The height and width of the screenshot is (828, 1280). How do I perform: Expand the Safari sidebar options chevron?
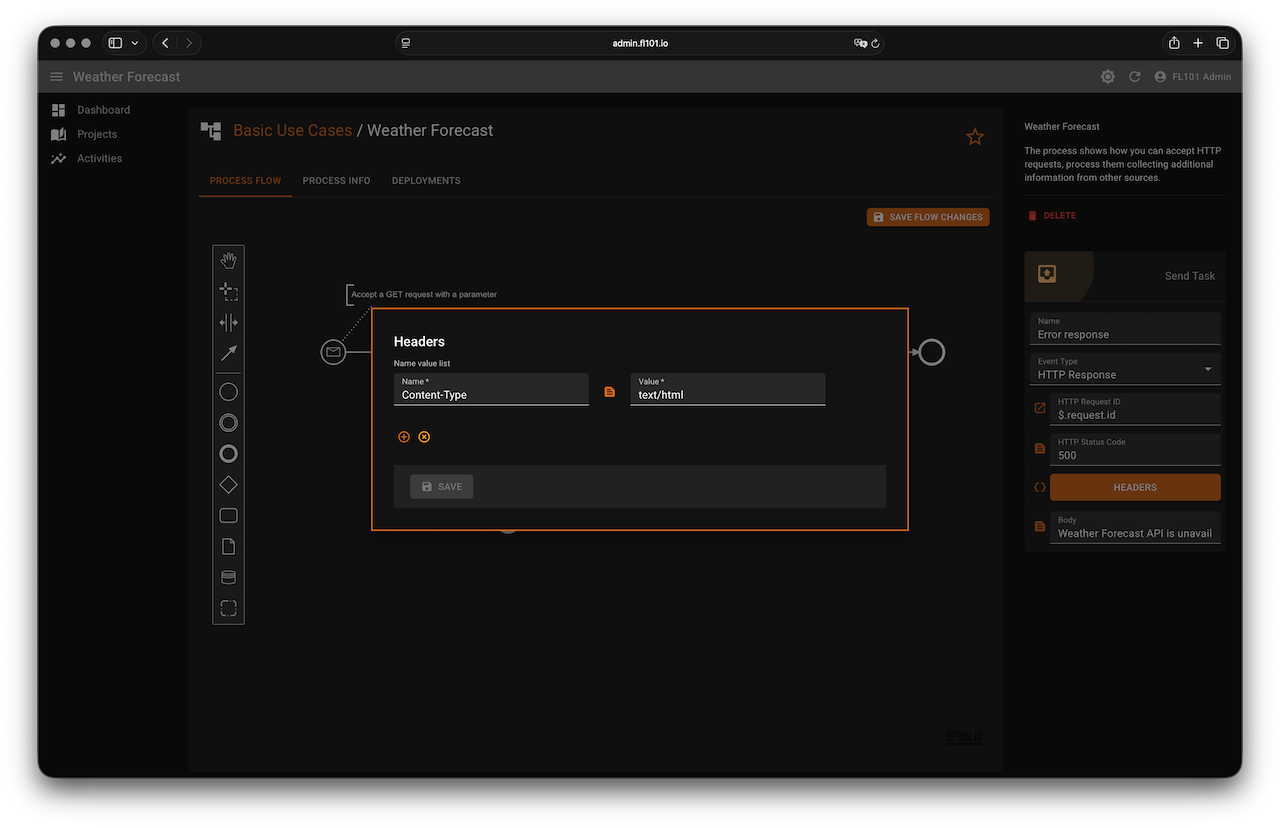pyautogui.click(x=135, y=43)
